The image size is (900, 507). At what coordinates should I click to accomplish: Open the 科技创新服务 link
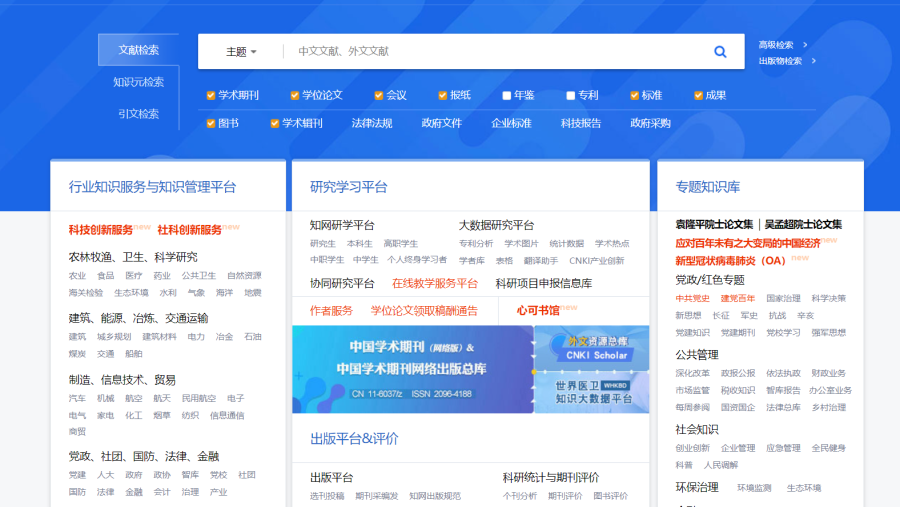tap(100, 230)
